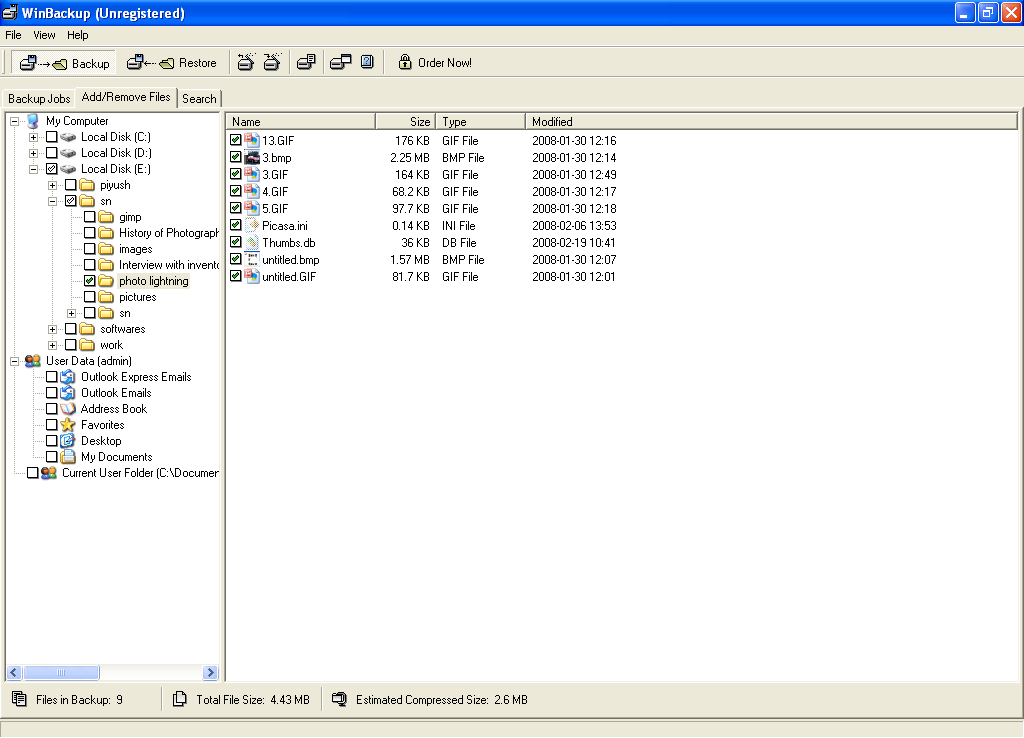This screenshot has width=1024, height=738.
Task: Sort by the Size column header
Action: 406,121
